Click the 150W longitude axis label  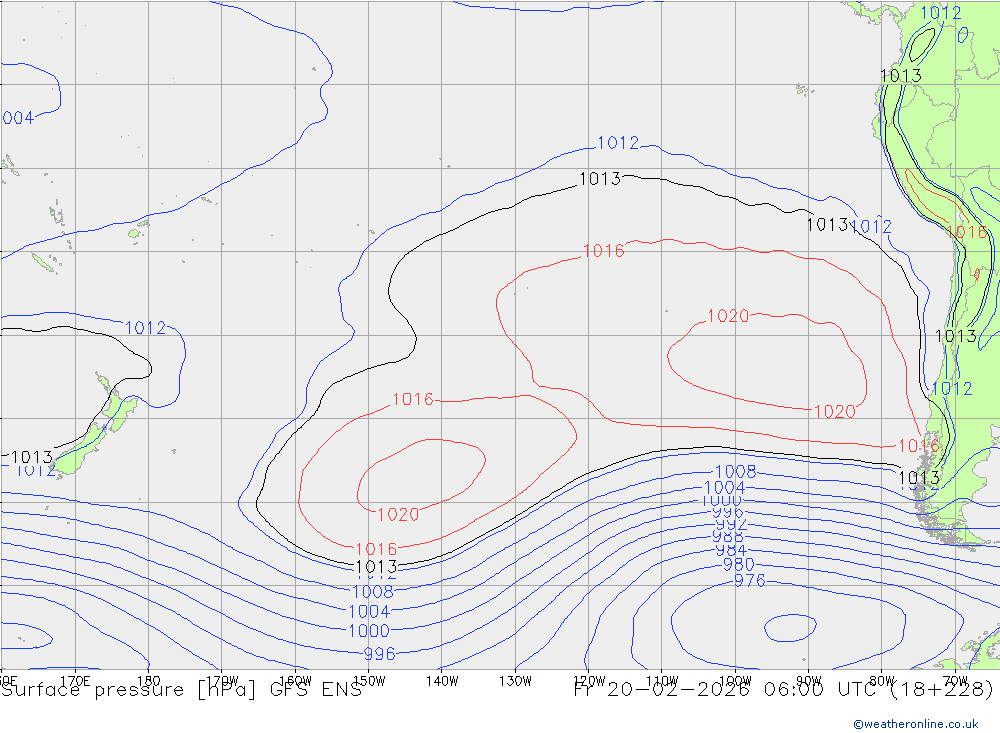click(369, 681)
